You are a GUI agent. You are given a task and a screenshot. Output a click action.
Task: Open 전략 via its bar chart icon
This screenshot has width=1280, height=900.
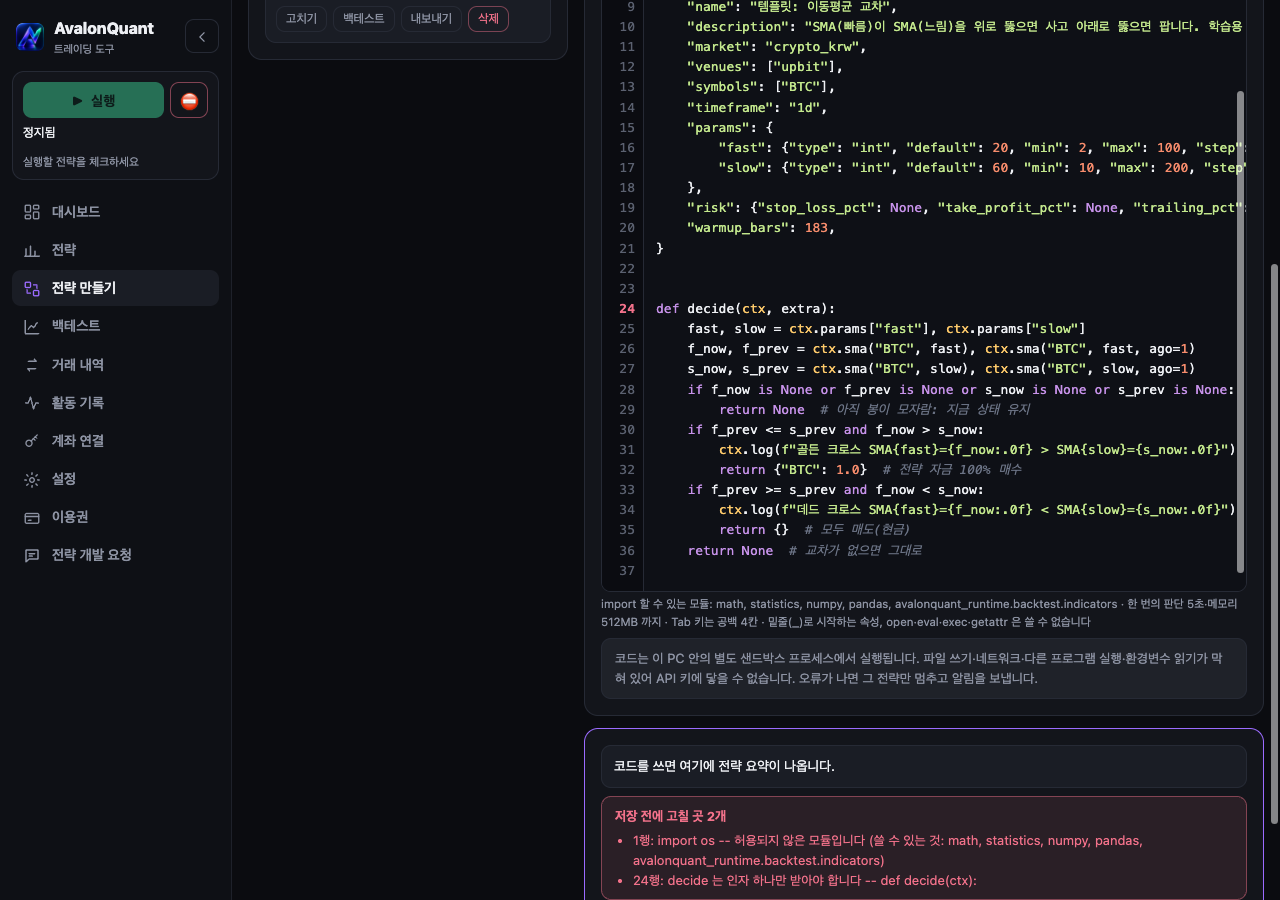(x=32, y=250)
